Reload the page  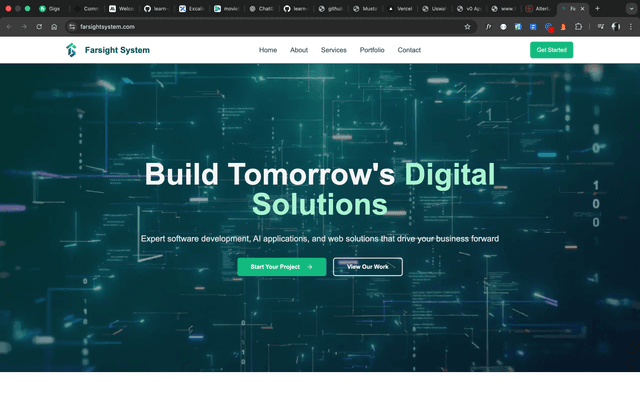point(39,27)
